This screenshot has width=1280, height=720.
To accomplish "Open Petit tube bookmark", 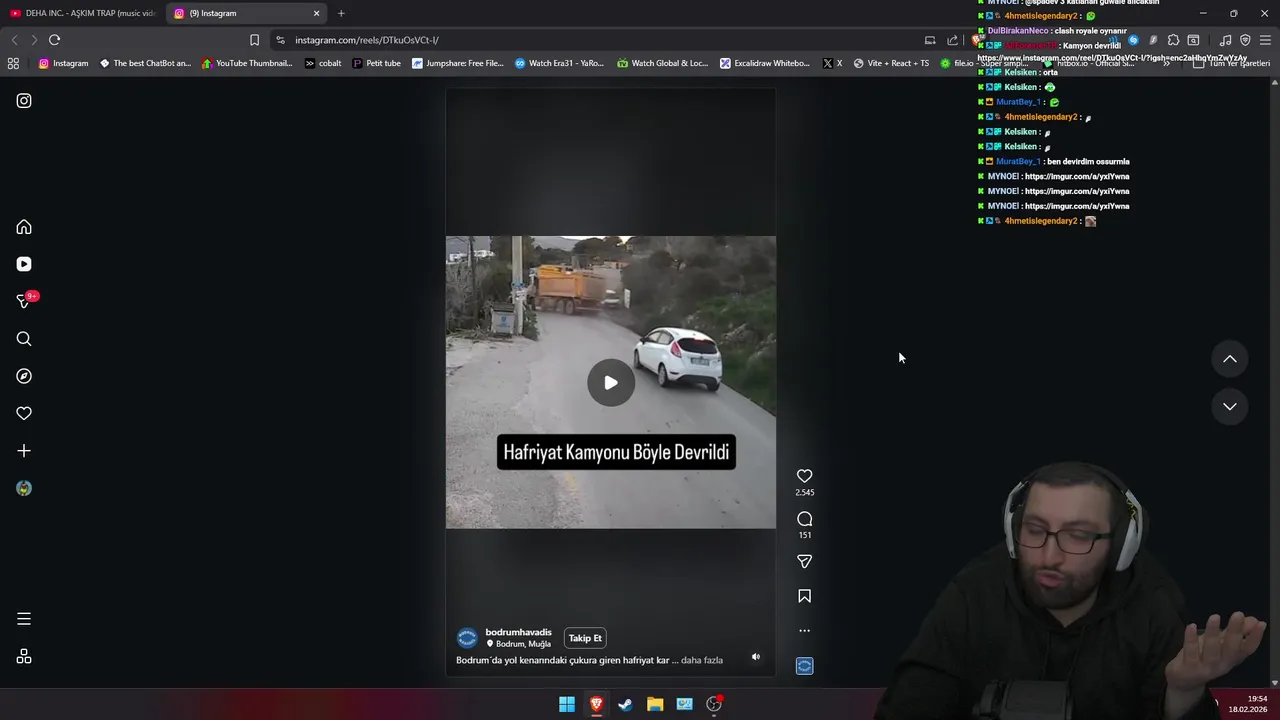I will pyautogui.click(x=376, y=63).
